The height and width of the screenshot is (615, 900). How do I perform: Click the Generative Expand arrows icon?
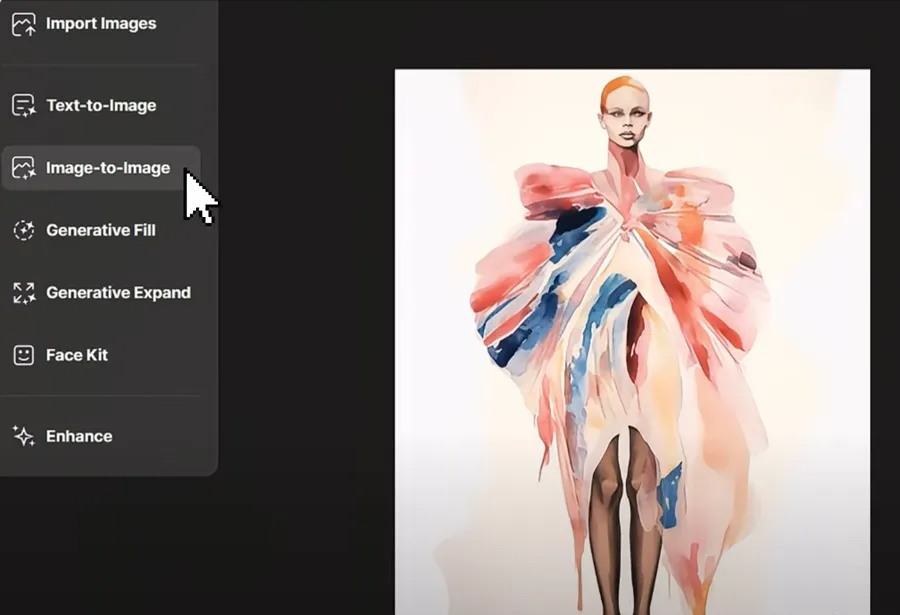coord(23,293)
